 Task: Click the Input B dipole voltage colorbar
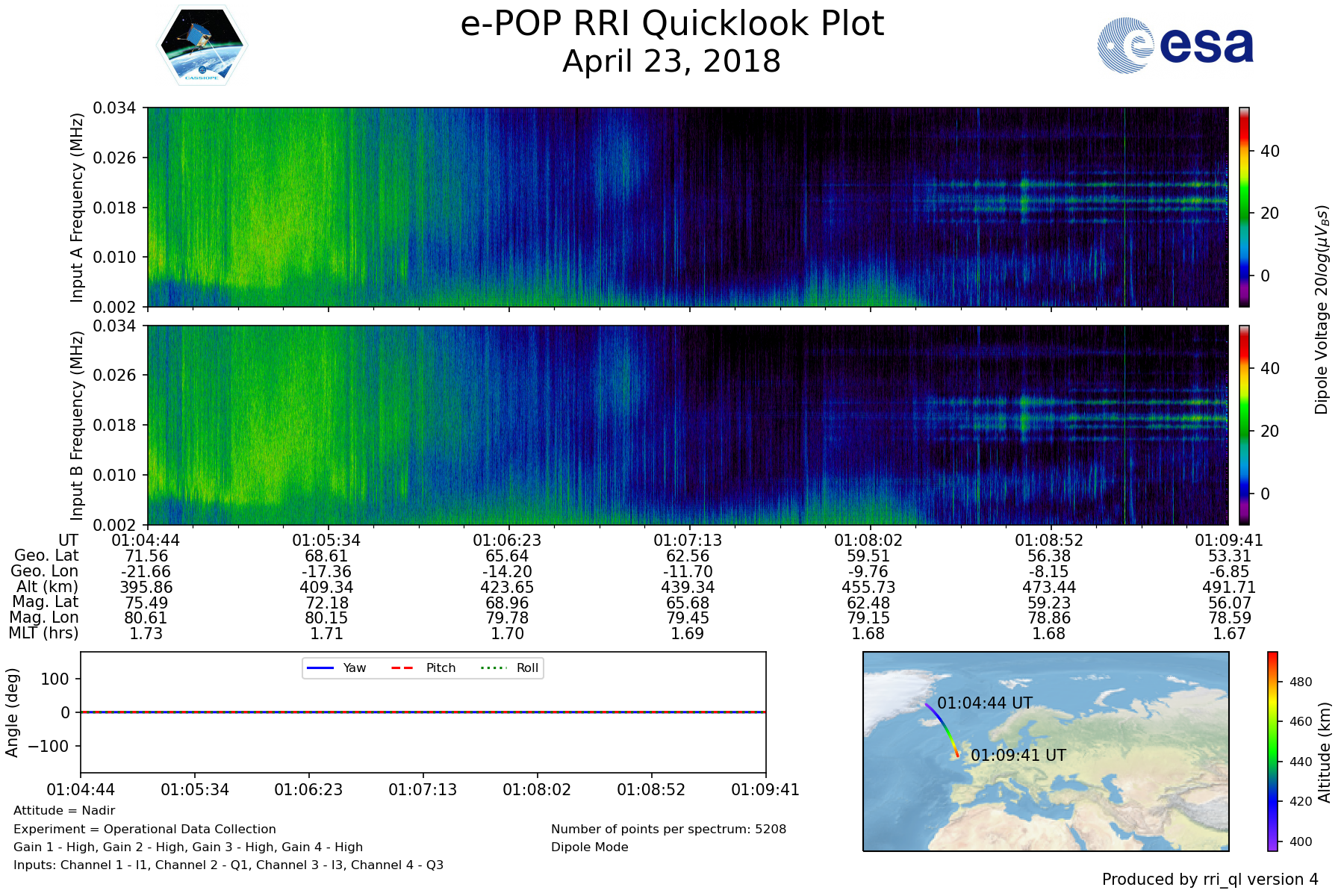pyautogui.click(x=1244, y=425)
